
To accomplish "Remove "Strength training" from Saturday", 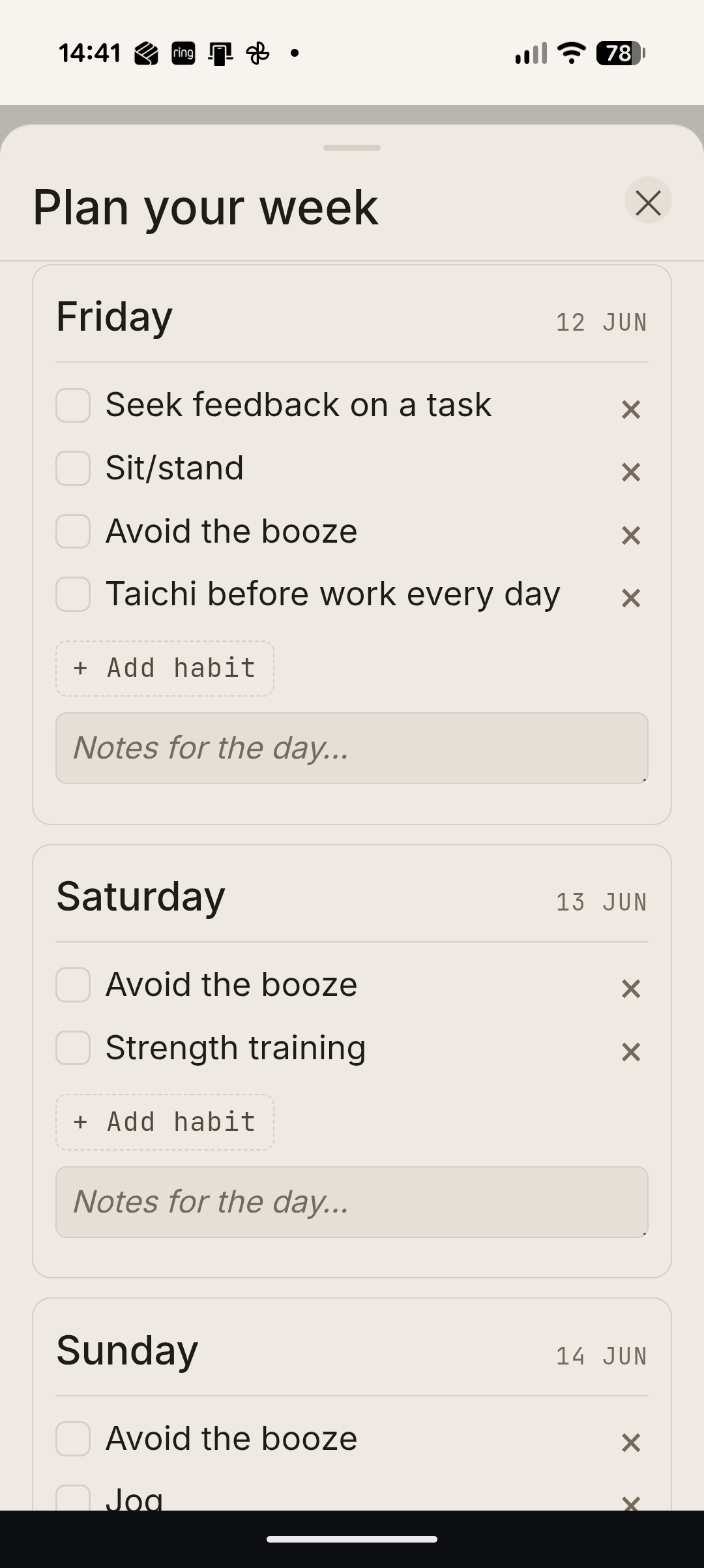I will tap(631, 1052).
